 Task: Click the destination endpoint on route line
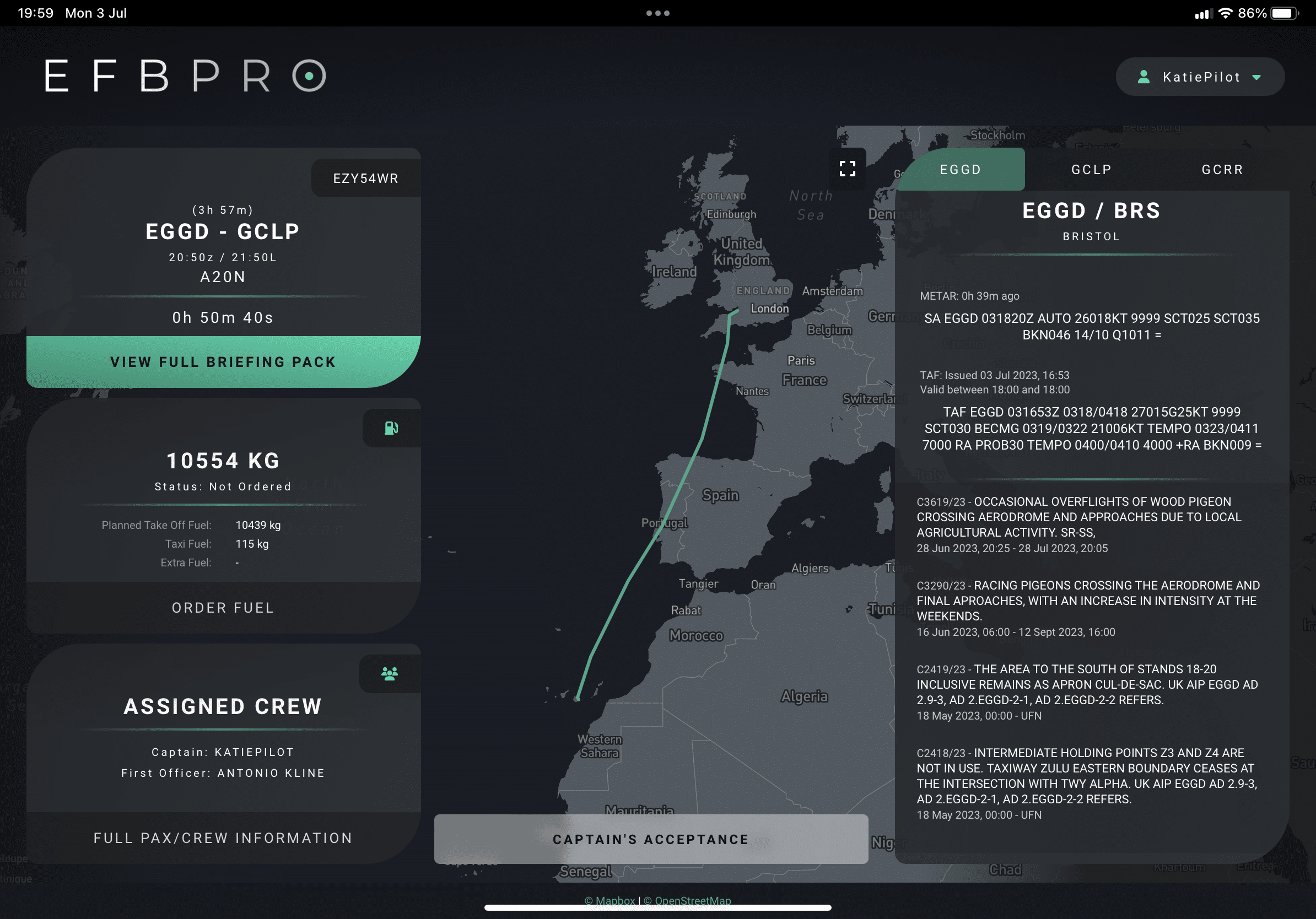tap(577, 699)
